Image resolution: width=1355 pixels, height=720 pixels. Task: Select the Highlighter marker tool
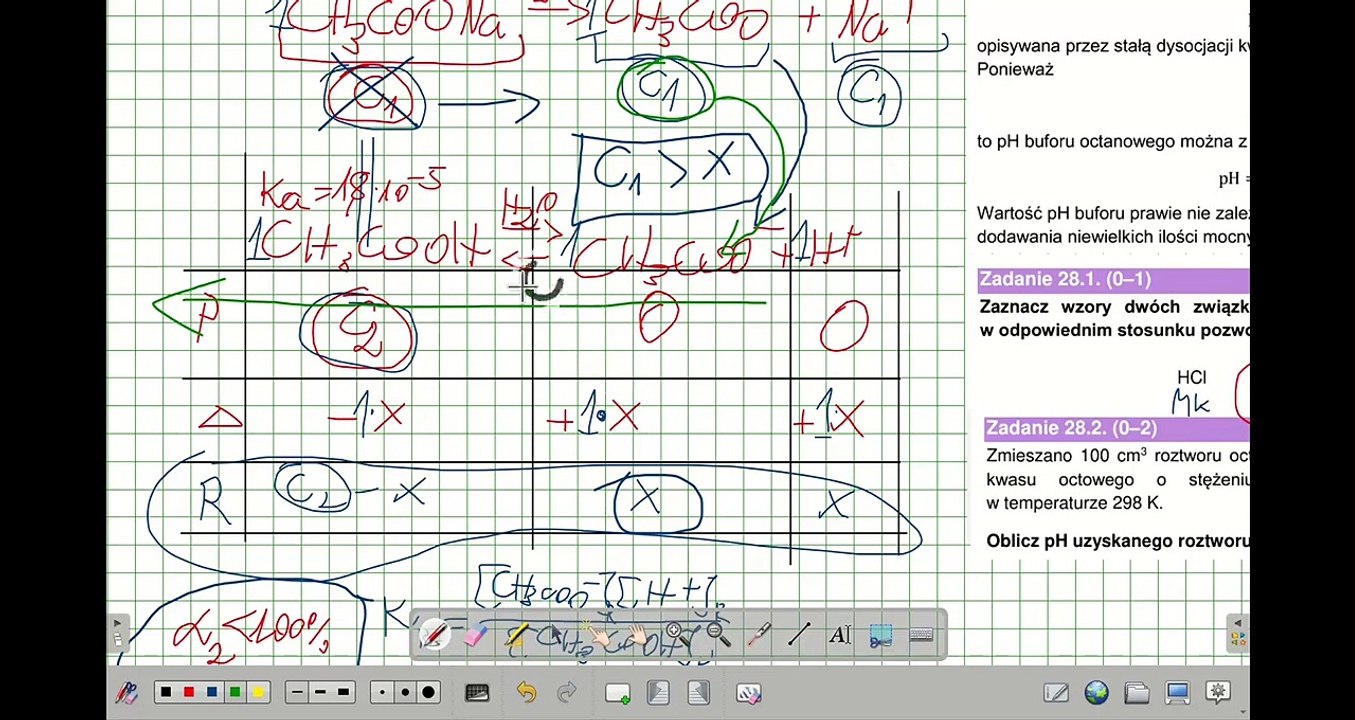pos(515,635)
